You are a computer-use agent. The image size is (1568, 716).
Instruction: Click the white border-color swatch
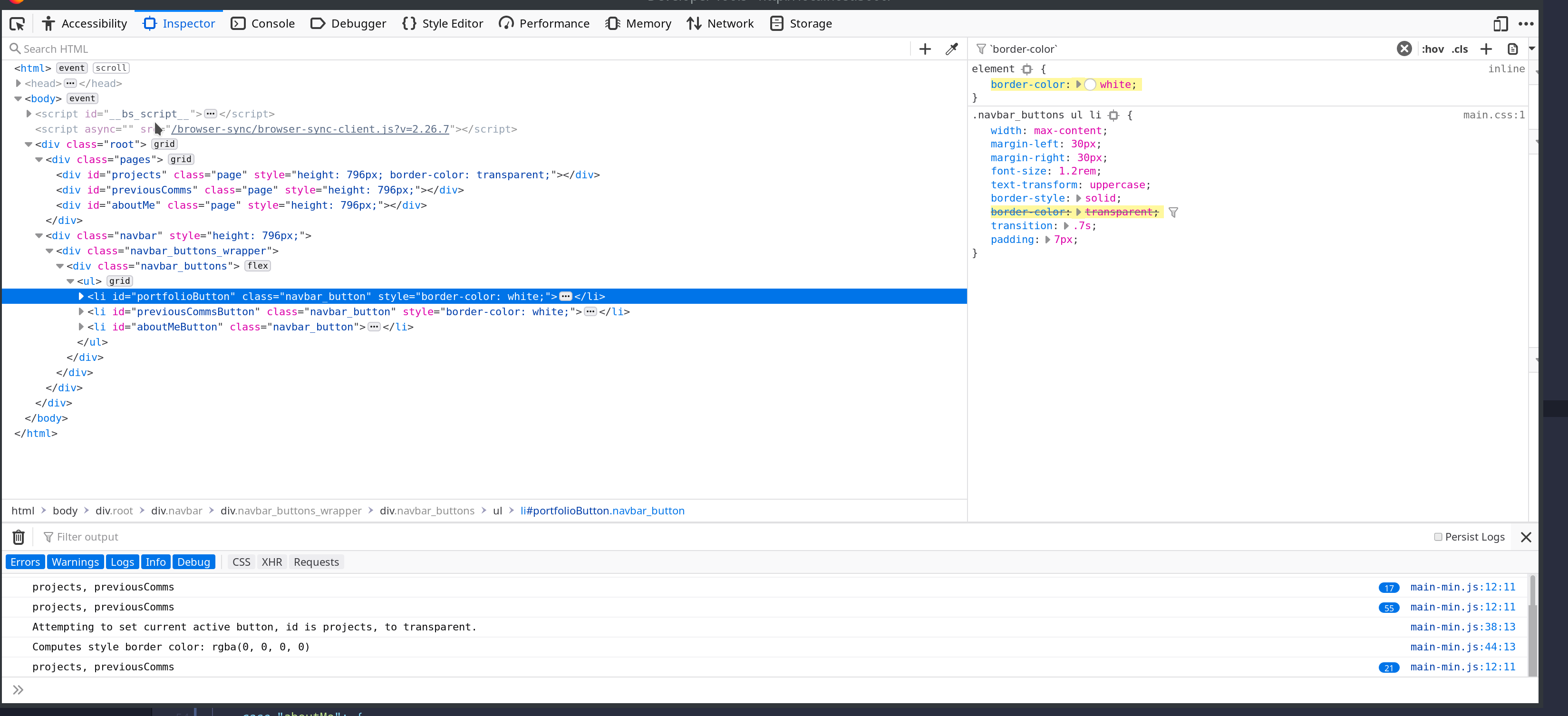coord(1090,85)
